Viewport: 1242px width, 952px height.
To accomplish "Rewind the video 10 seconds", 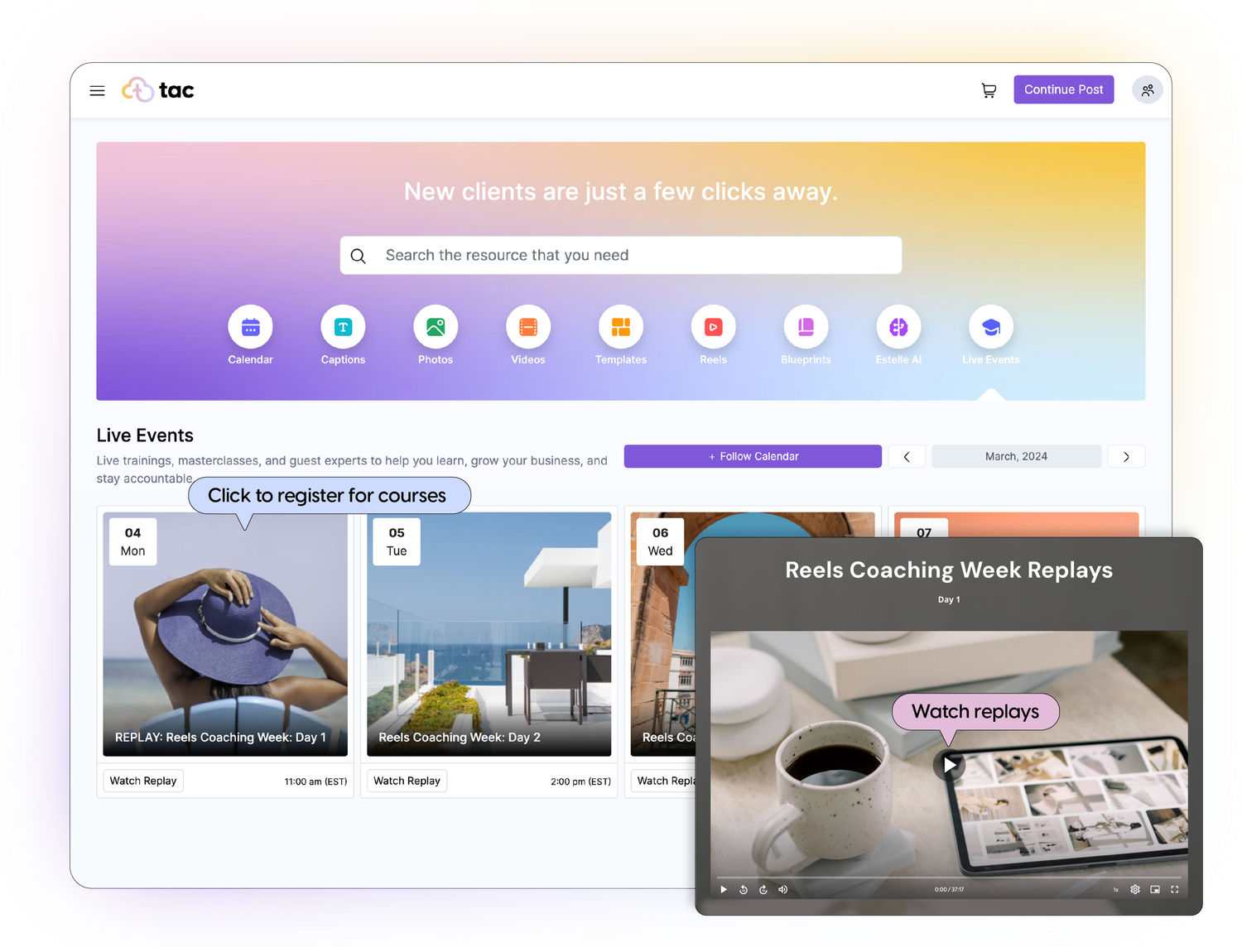I will pyautogui.click(x=744, y=889).
